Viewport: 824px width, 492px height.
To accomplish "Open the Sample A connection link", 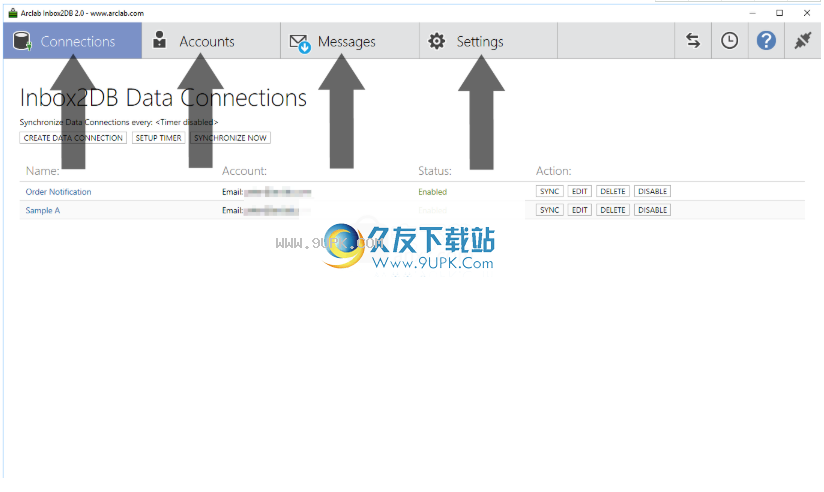I will tap(43, 210).
